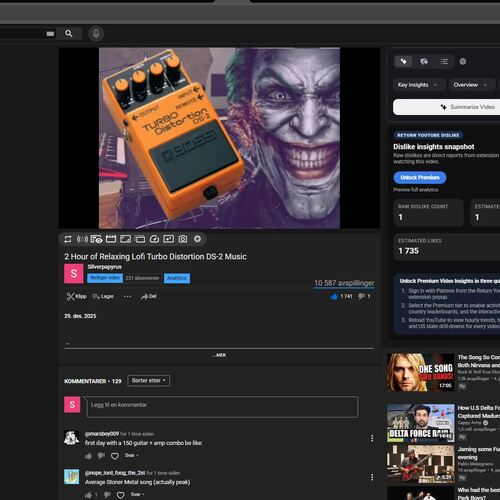Click the Turbo Distortion video player
Image resolution: width=500 pixels, height=500 pixels.
pyautogui.click(x=219, y=138)
